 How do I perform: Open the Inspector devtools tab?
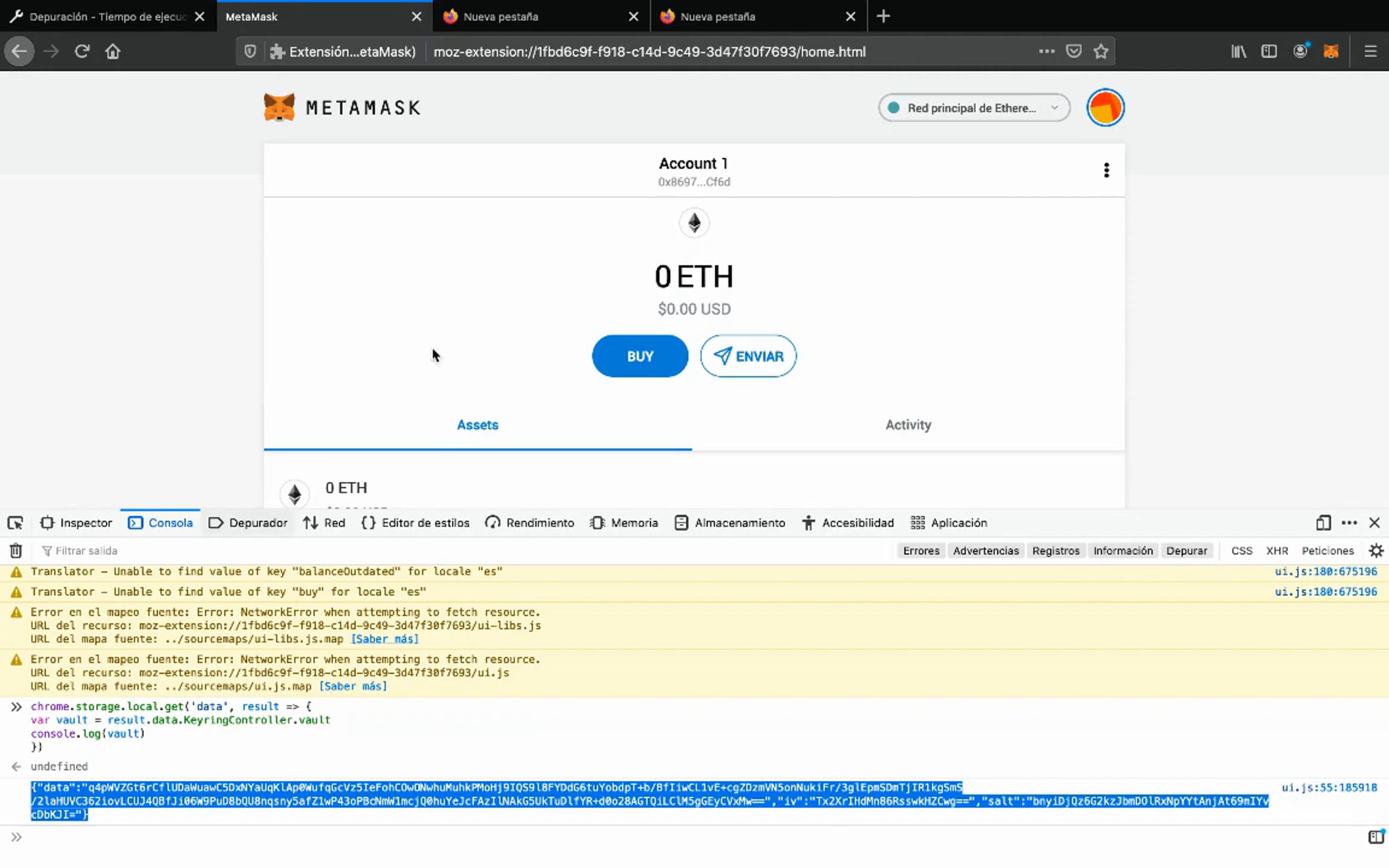coord(76,523)
